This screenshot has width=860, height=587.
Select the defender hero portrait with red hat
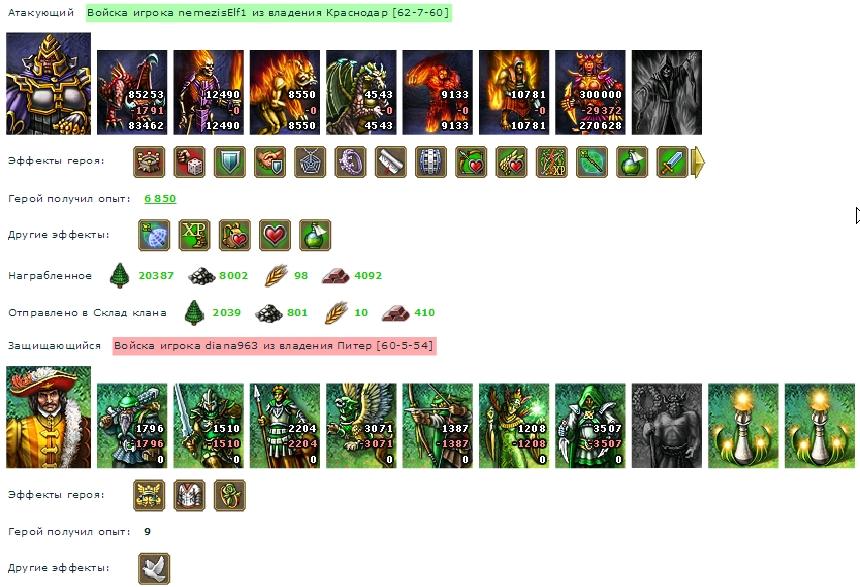pyautogui.click(x=49, y=417)
